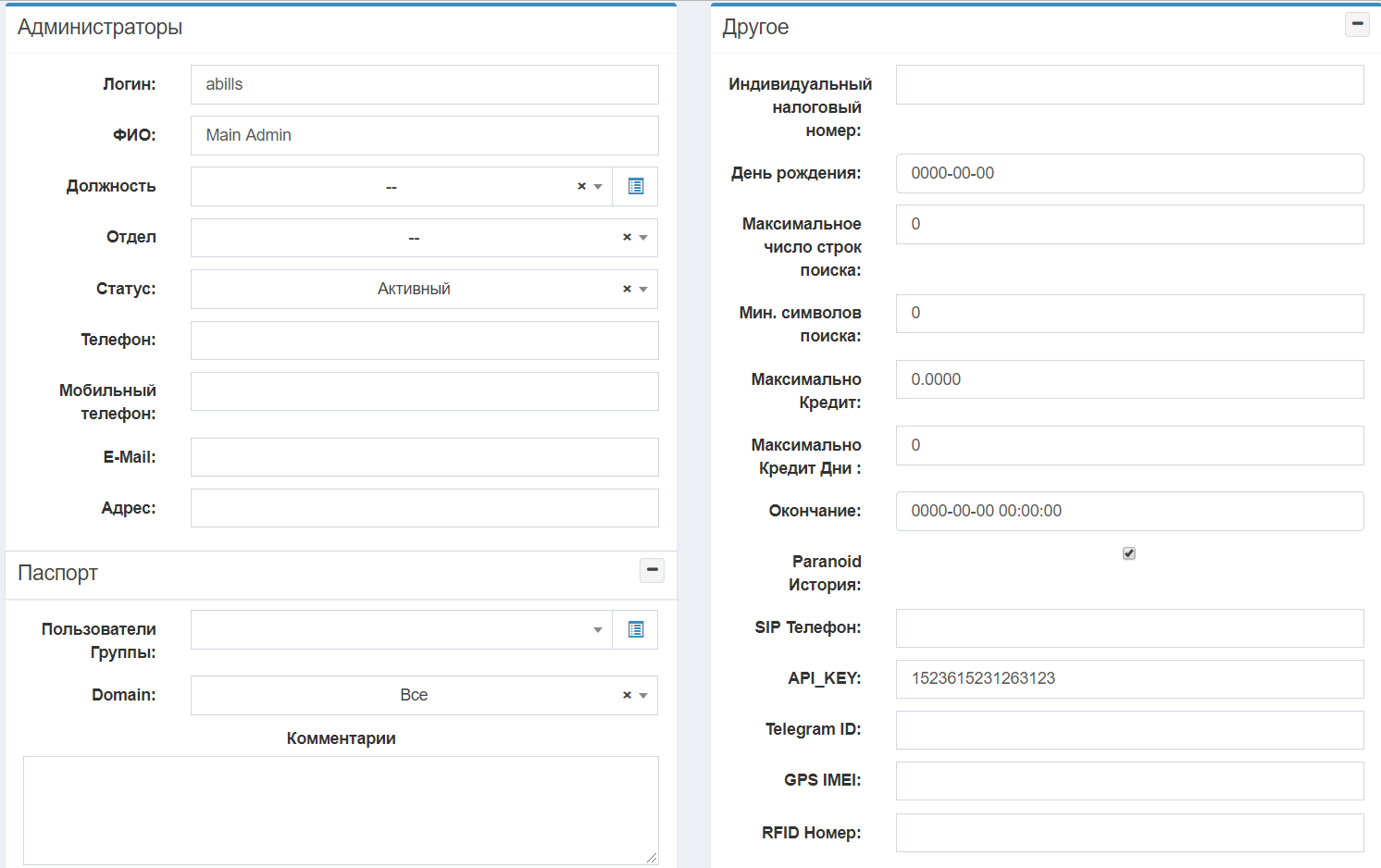Select the E-Mail input field
The width and height of the screenshot is (1381, 868).
(424, 457)
